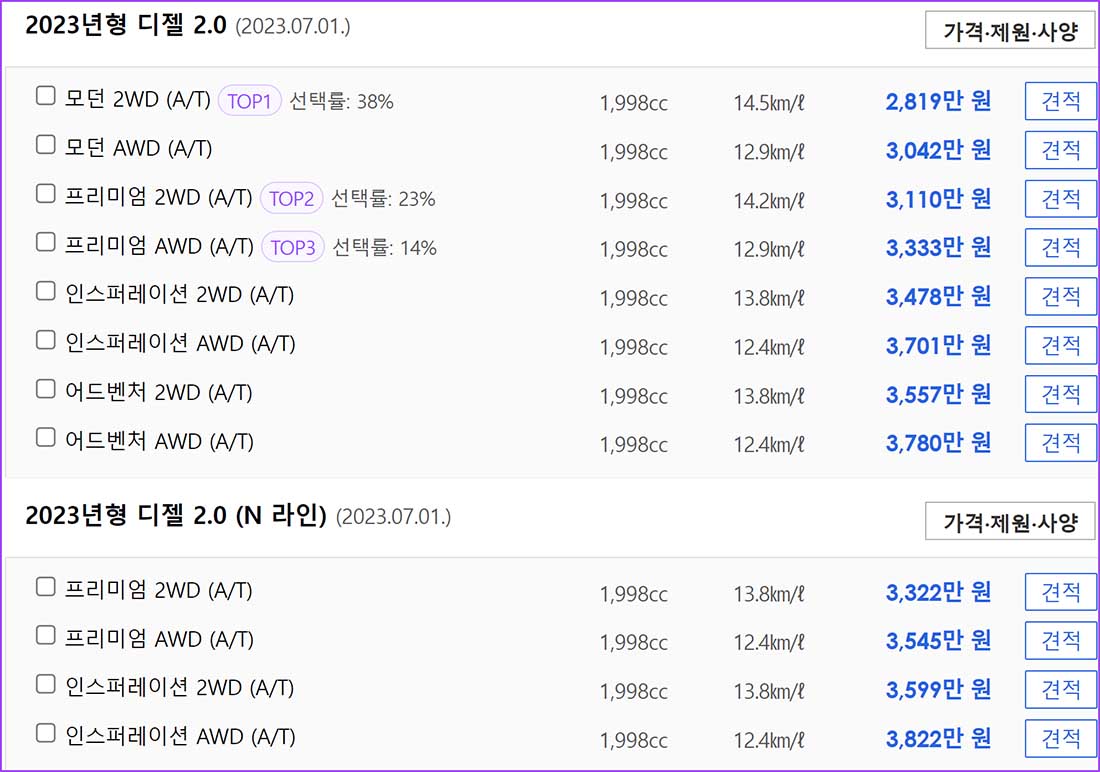
Task: Click the 14.2km/ℓ fuel economy value
Action: coord(769,201)
